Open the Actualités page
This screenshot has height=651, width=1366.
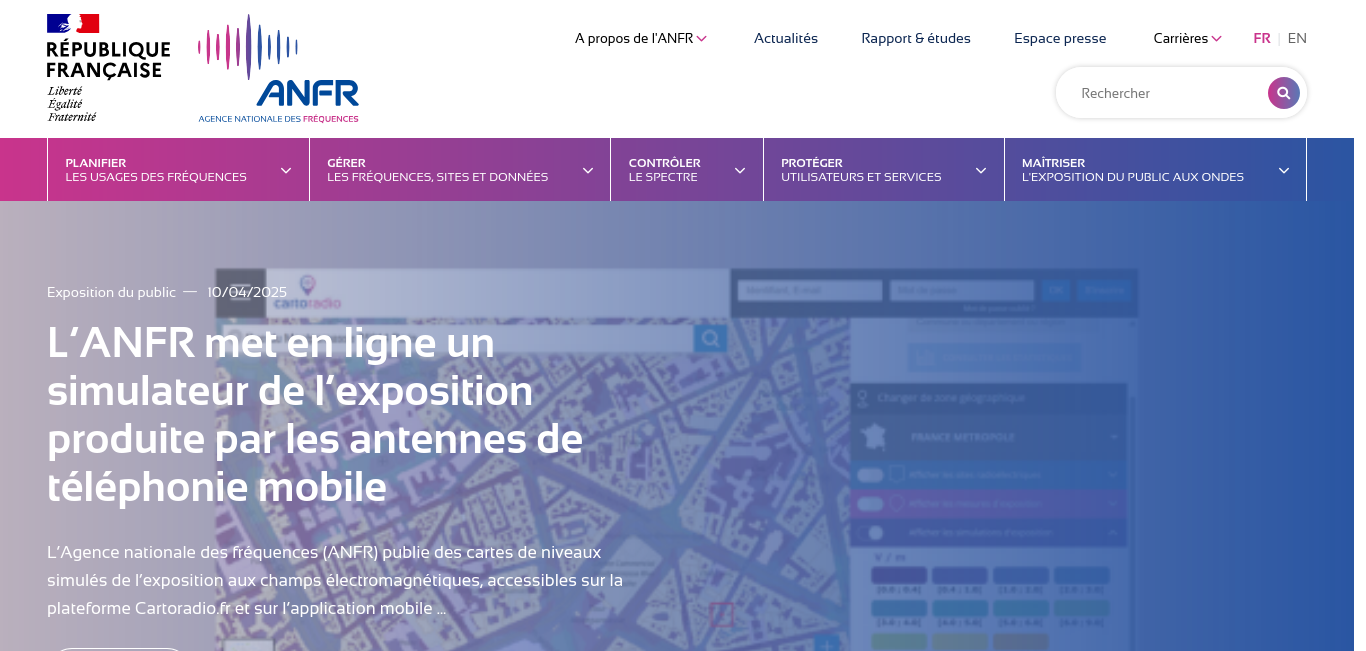pyautogui.click(x=786, y=38)
